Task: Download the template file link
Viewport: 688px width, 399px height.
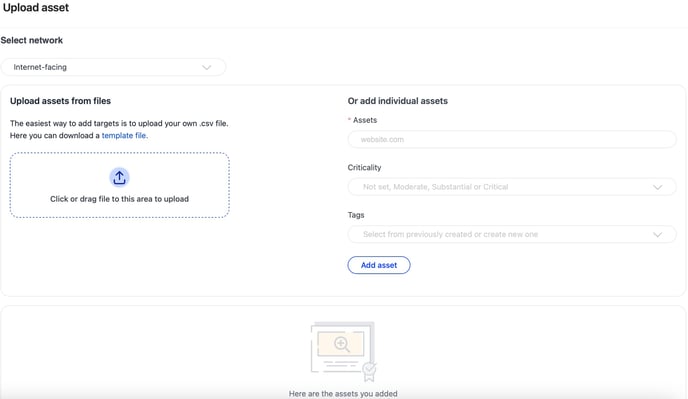Action: [x=124, y=136]
